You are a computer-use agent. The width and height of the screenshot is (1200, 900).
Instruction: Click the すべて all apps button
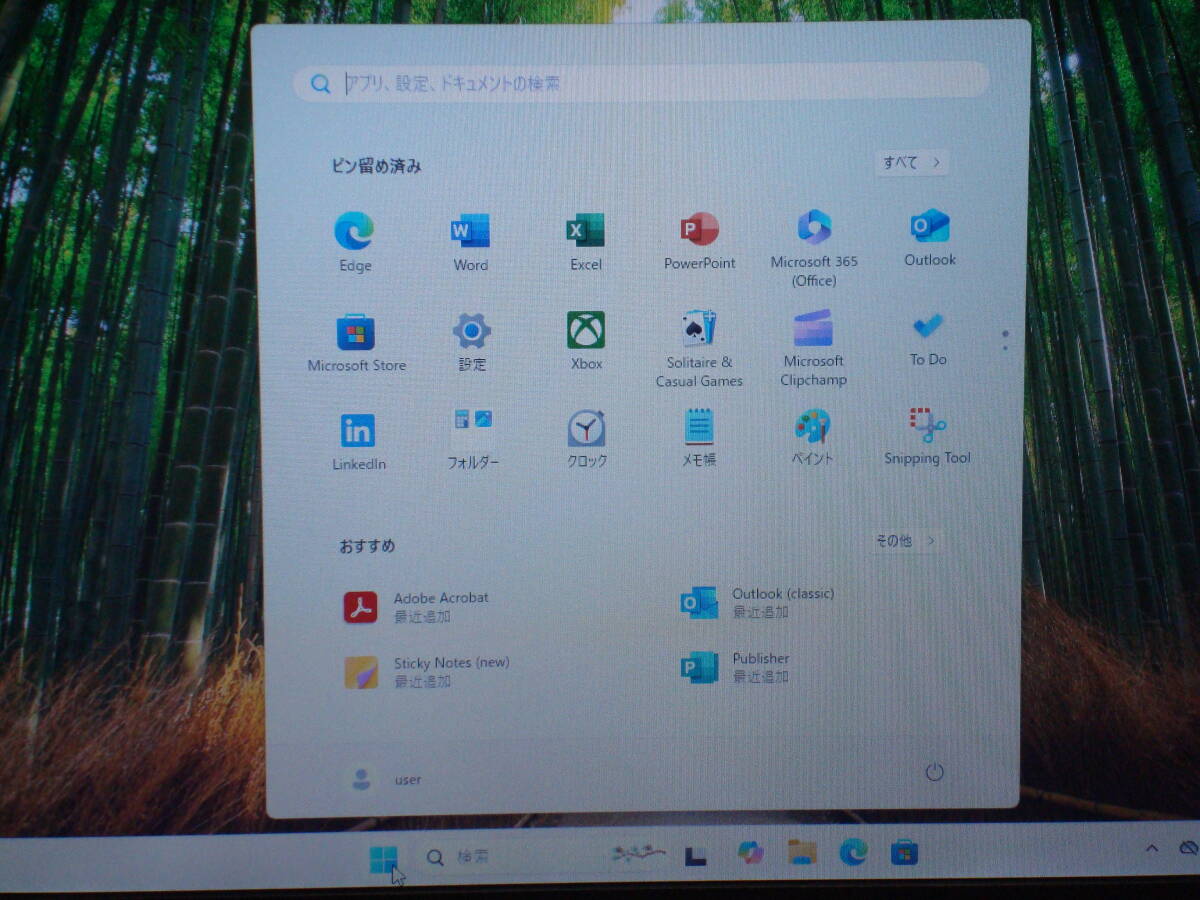(911, 162)
